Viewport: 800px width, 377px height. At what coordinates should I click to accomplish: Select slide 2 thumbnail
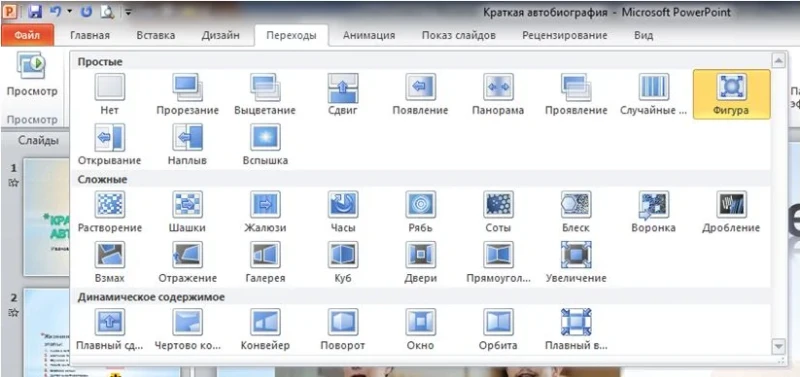pos(46,333)
